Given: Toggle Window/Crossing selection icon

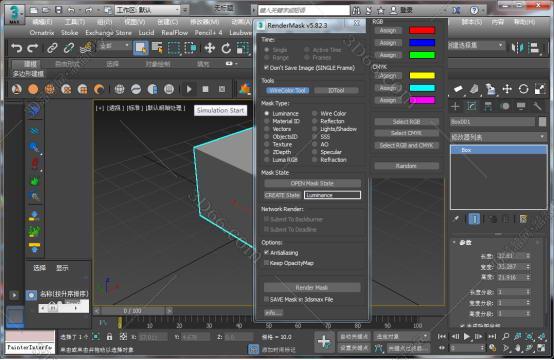Looking at the screenshot, I should (191, 48).
